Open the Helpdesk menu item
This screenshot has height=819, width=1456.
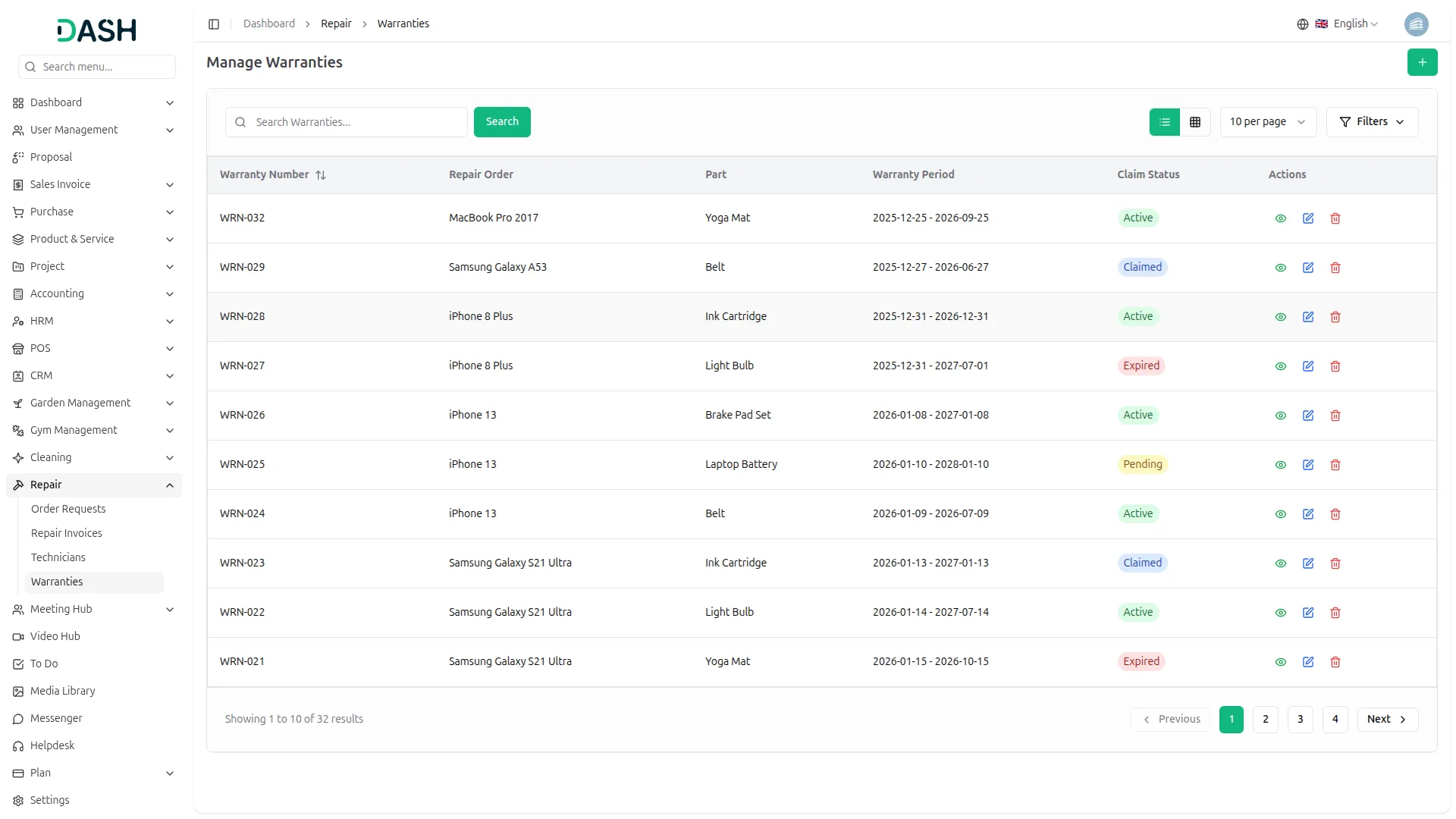pos(94,746)
